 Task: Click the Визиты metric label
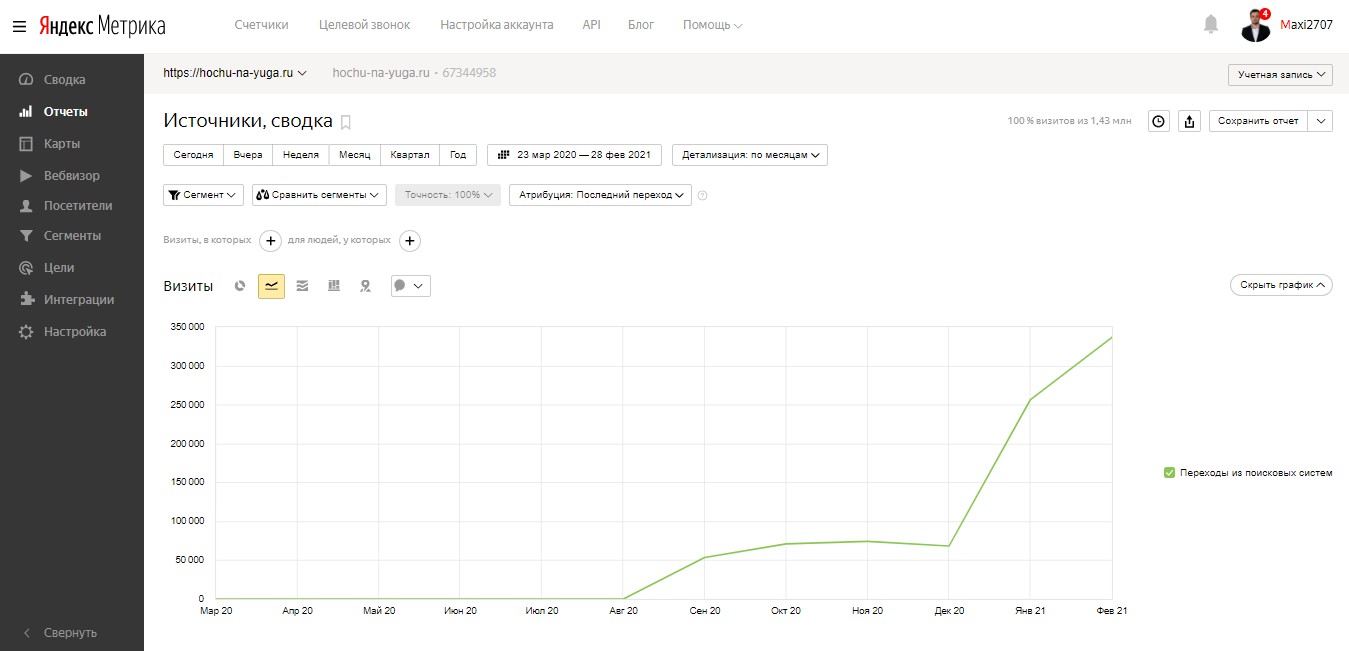point(188,286)
